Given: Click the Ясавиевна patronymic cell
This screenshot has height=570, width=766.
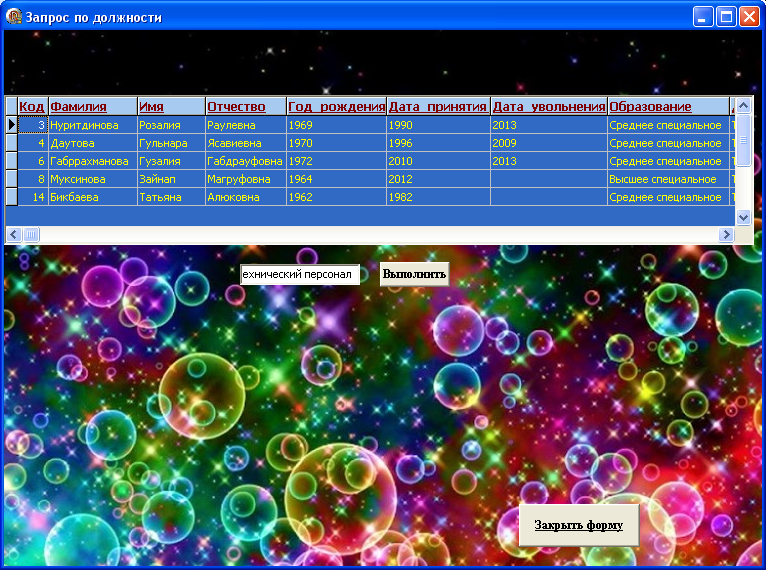Looking at the screenshot, I should pyautogui.click(x=246, y=143).
